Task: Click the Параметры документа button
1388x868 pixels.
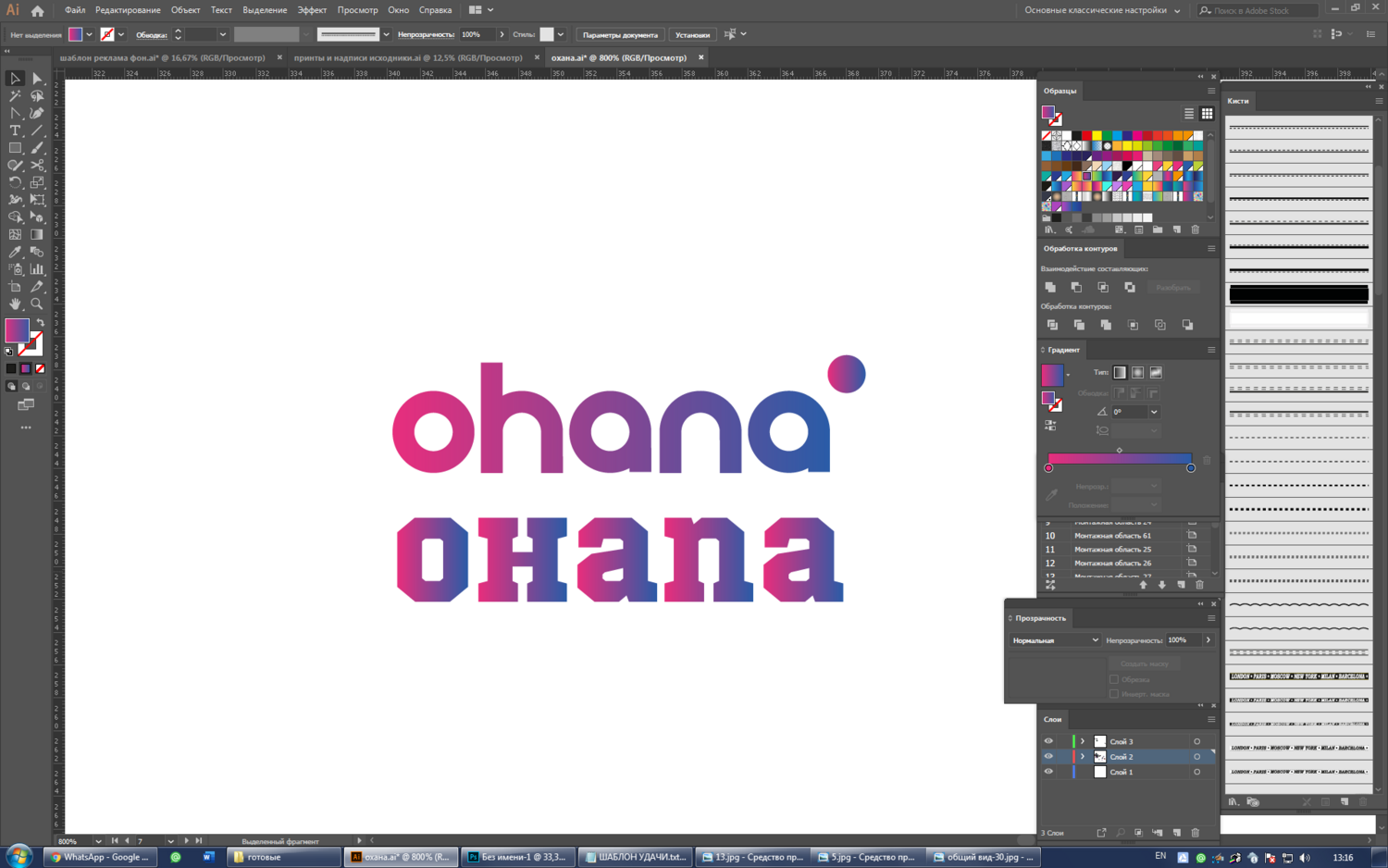Action: 620,35
